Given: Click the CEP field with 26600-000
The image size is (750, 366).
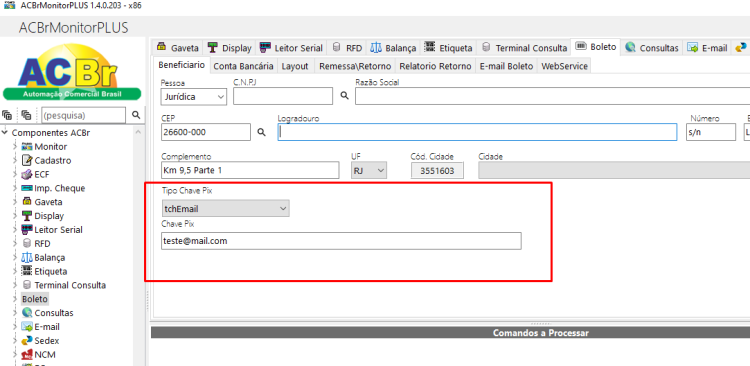Looking at the screenshot, I should click(206, 132).
